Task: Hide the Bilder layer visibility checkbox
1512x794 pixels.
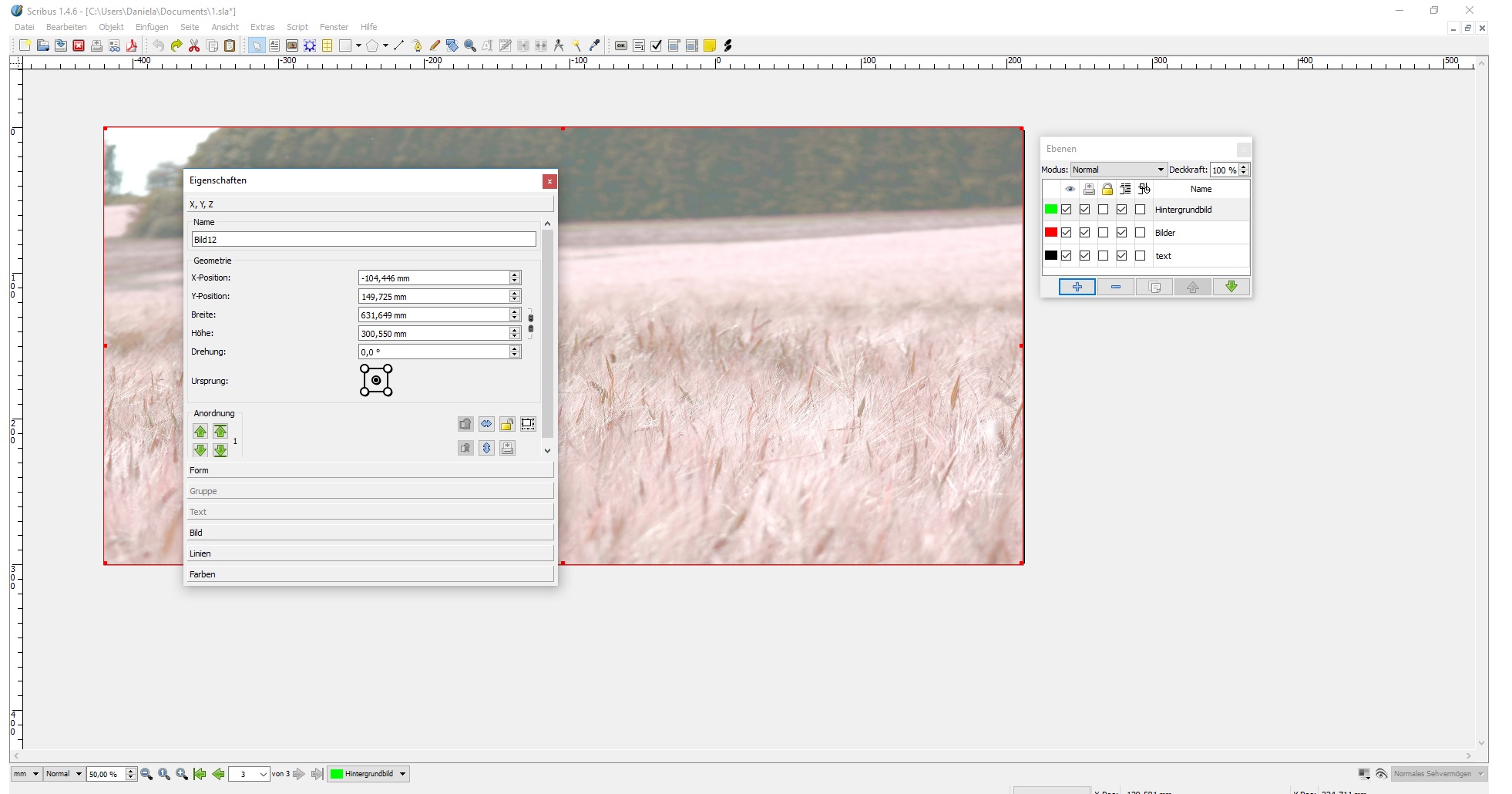Action: coord(1067,233)
